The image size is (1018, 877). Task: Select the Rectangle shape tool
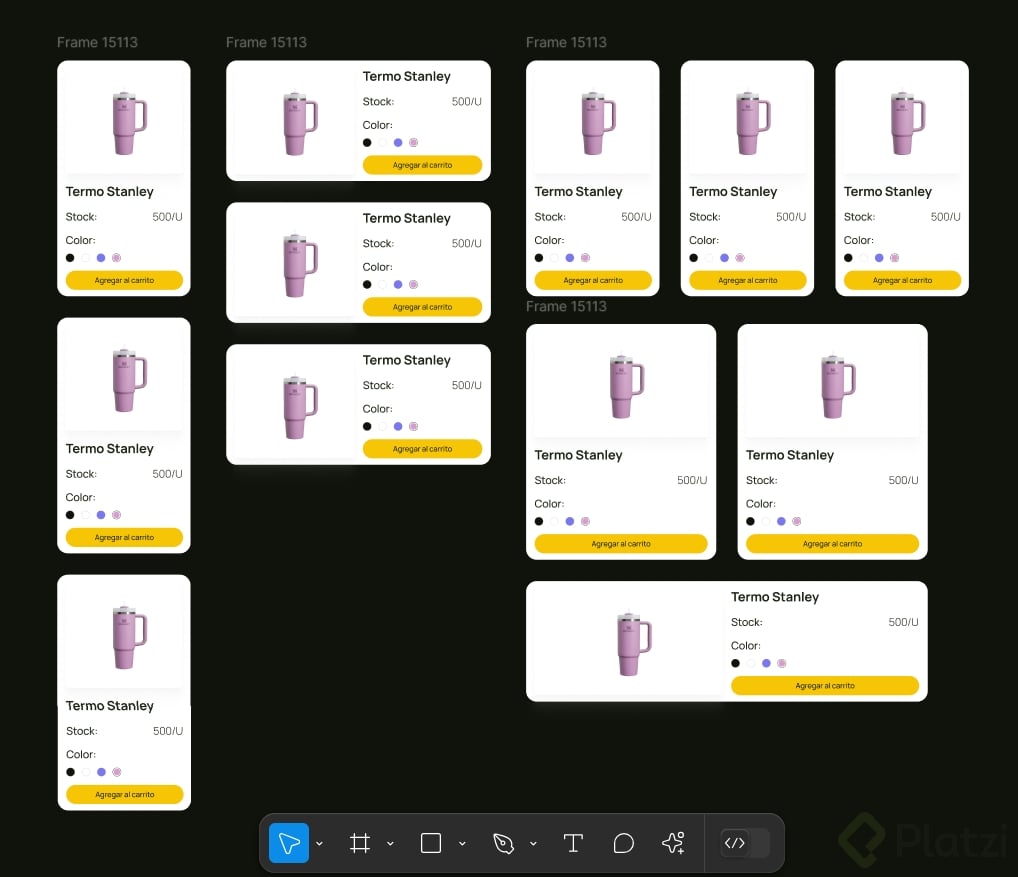click(x=431, y=843)
